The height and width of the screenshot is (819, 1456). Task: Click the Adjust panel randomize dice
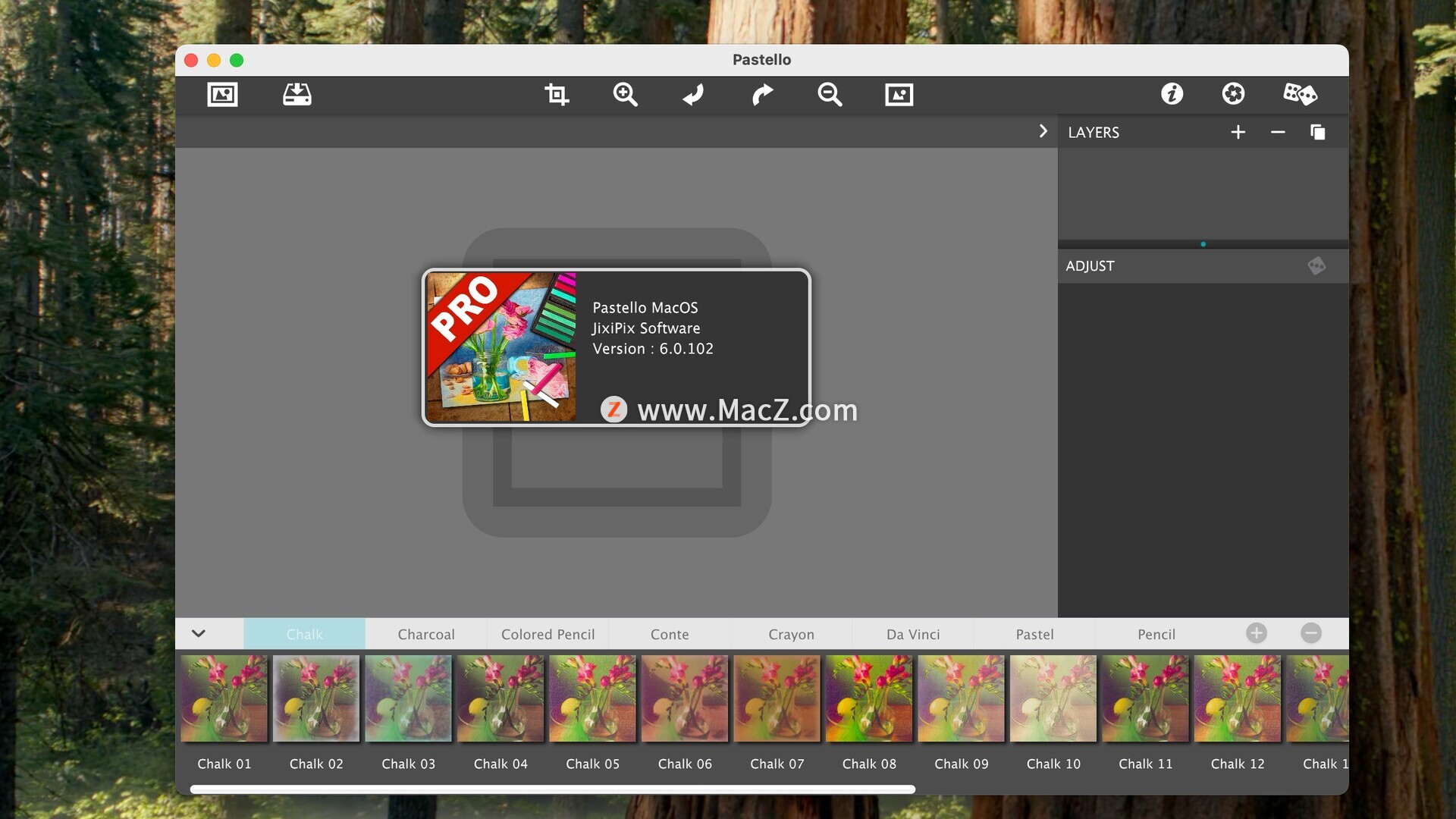point(1316,265)
